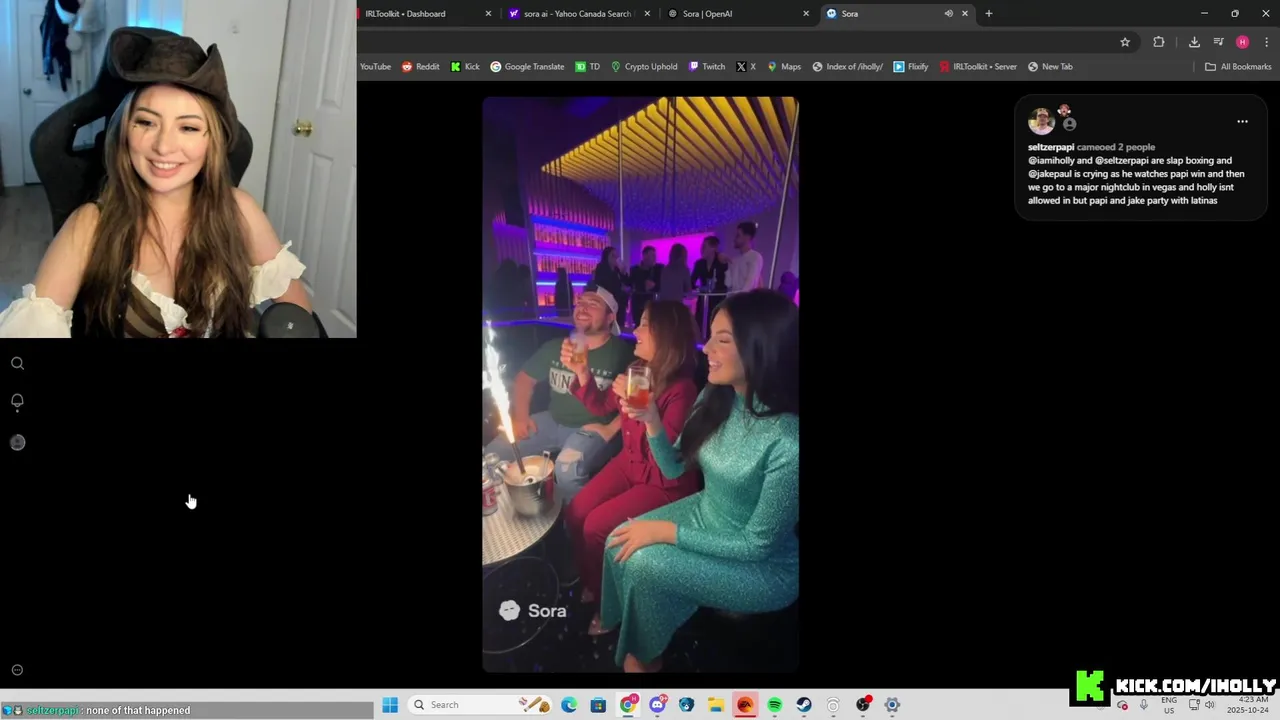Close the sora ai Yahoo Canada Search tab
The image size is (1280, 720).
click(647, 13)
